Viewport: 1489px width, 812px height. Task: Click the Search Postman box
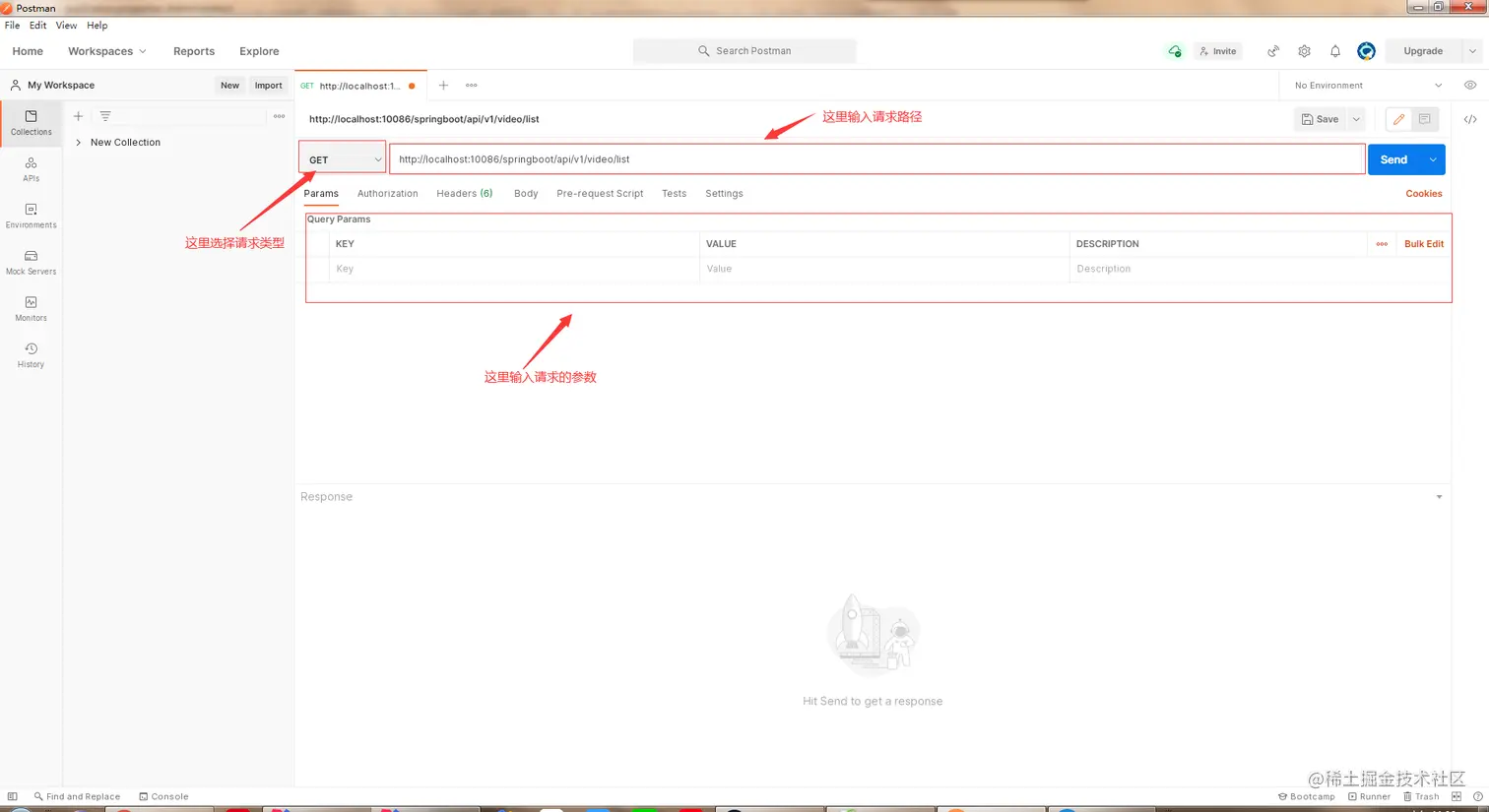coord(744,51)
